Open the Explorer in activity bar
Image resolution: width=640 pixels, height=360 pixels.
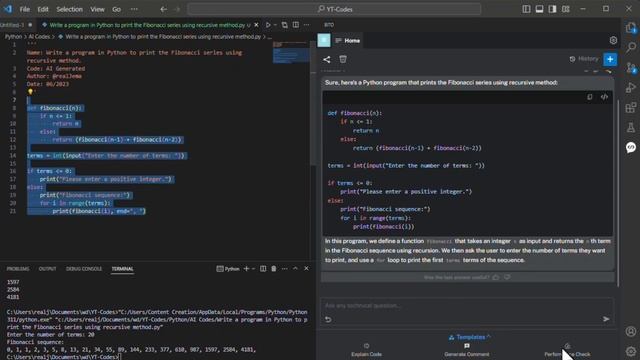pos(631,28)
